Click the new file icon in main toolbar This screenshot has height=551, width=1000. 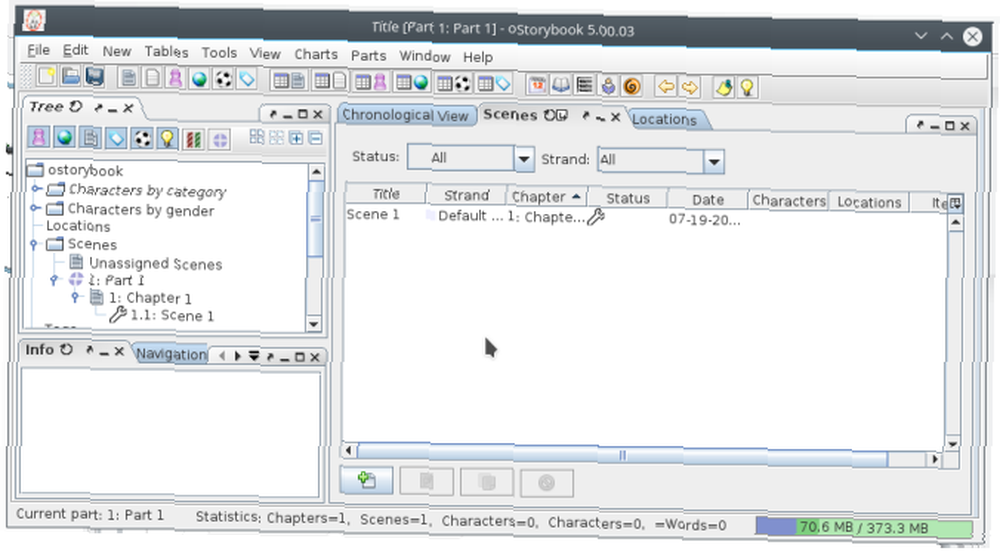click(x=46, y=77)
